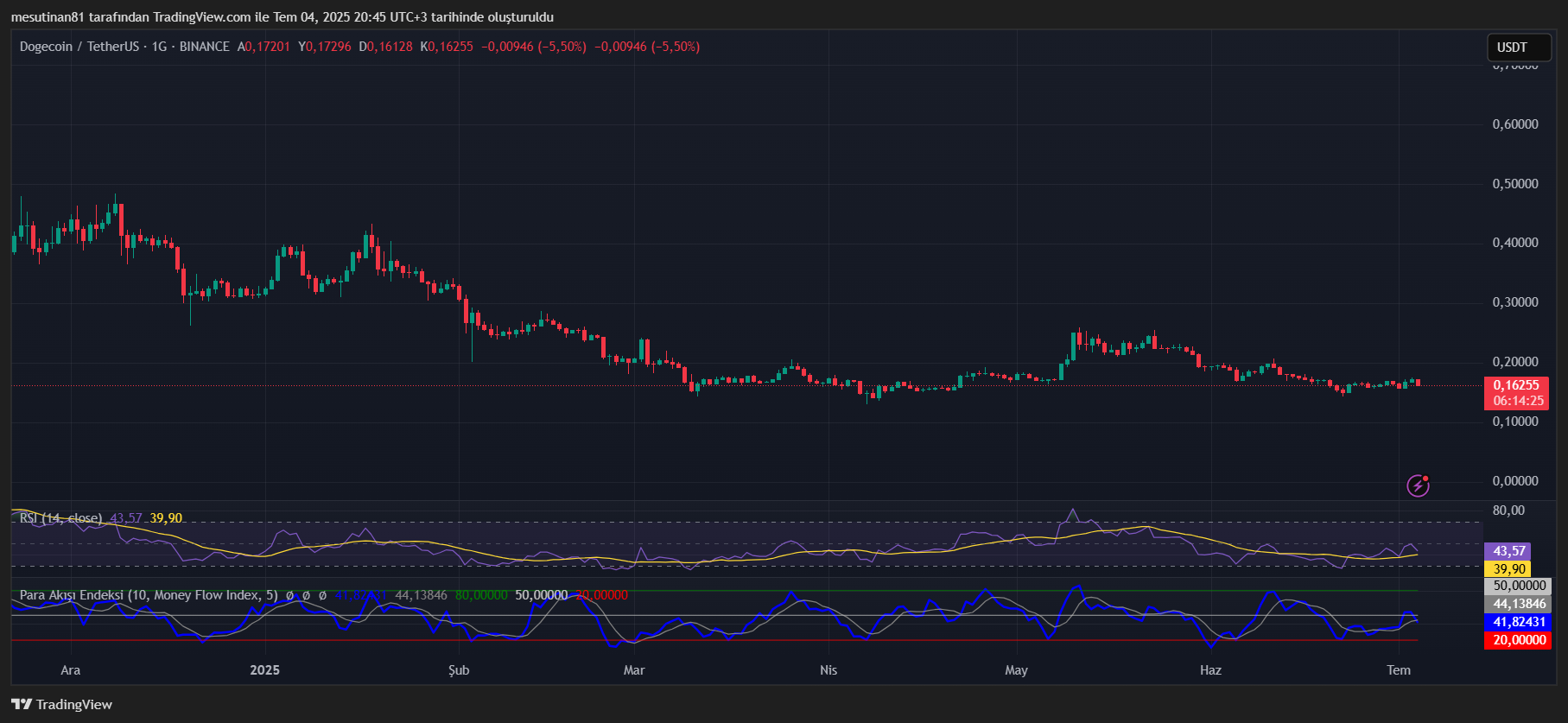The width and height of the screenshot is (1568, 723).
Task: Click the gray 44,13846 axis value tag
Action: 1519,604
